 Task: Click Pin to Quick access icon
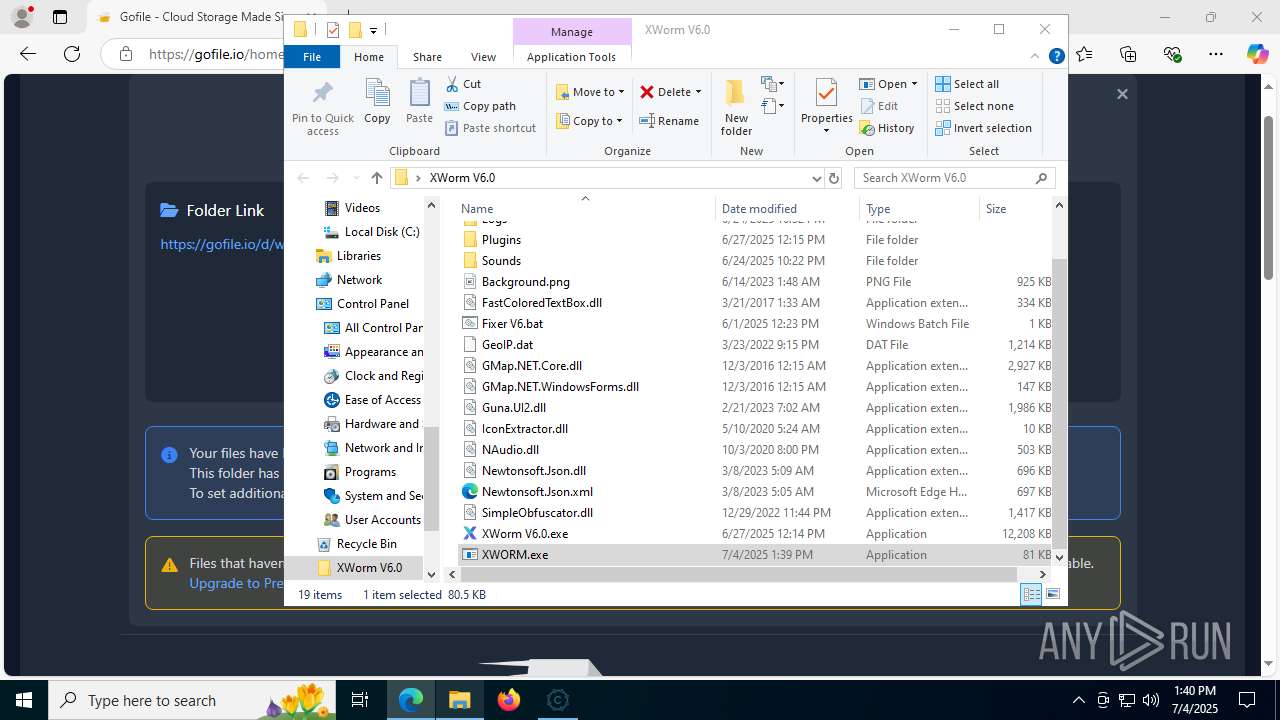pyautogui.click(x=322, y=93)
